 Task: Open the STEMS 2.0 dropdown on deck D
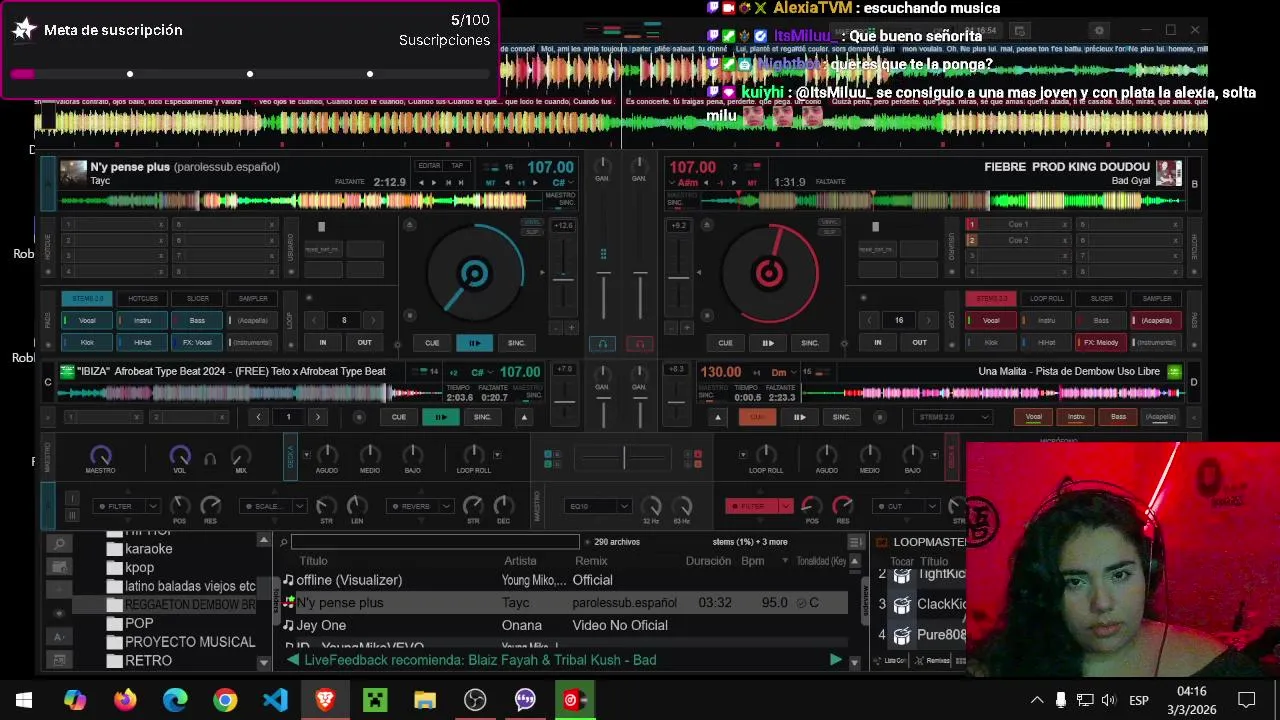(953, 417)
